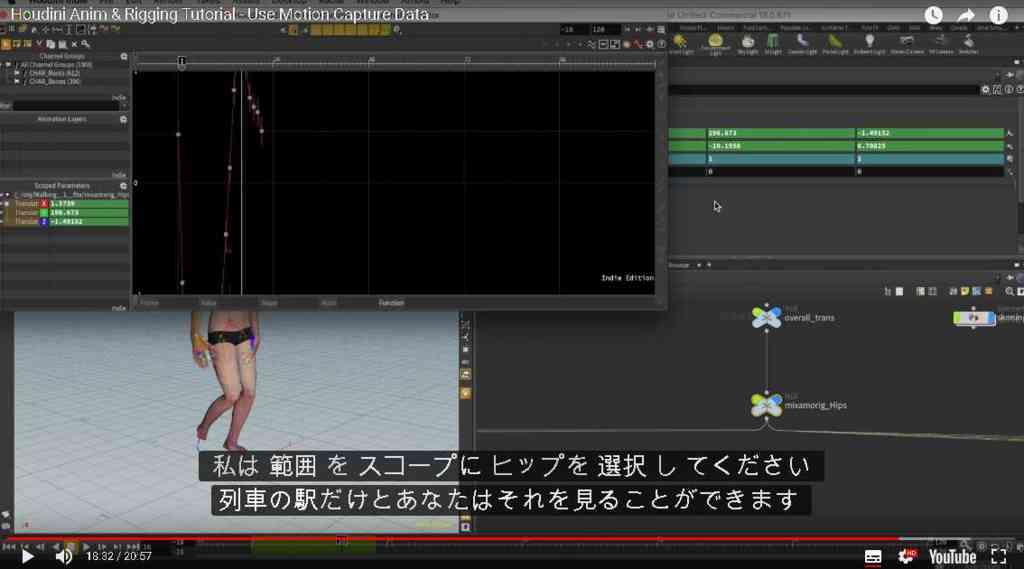The height and width of the screenshot is (569, 1024).
Task: Select the skinning node in network
Action: tap(974, 317)
